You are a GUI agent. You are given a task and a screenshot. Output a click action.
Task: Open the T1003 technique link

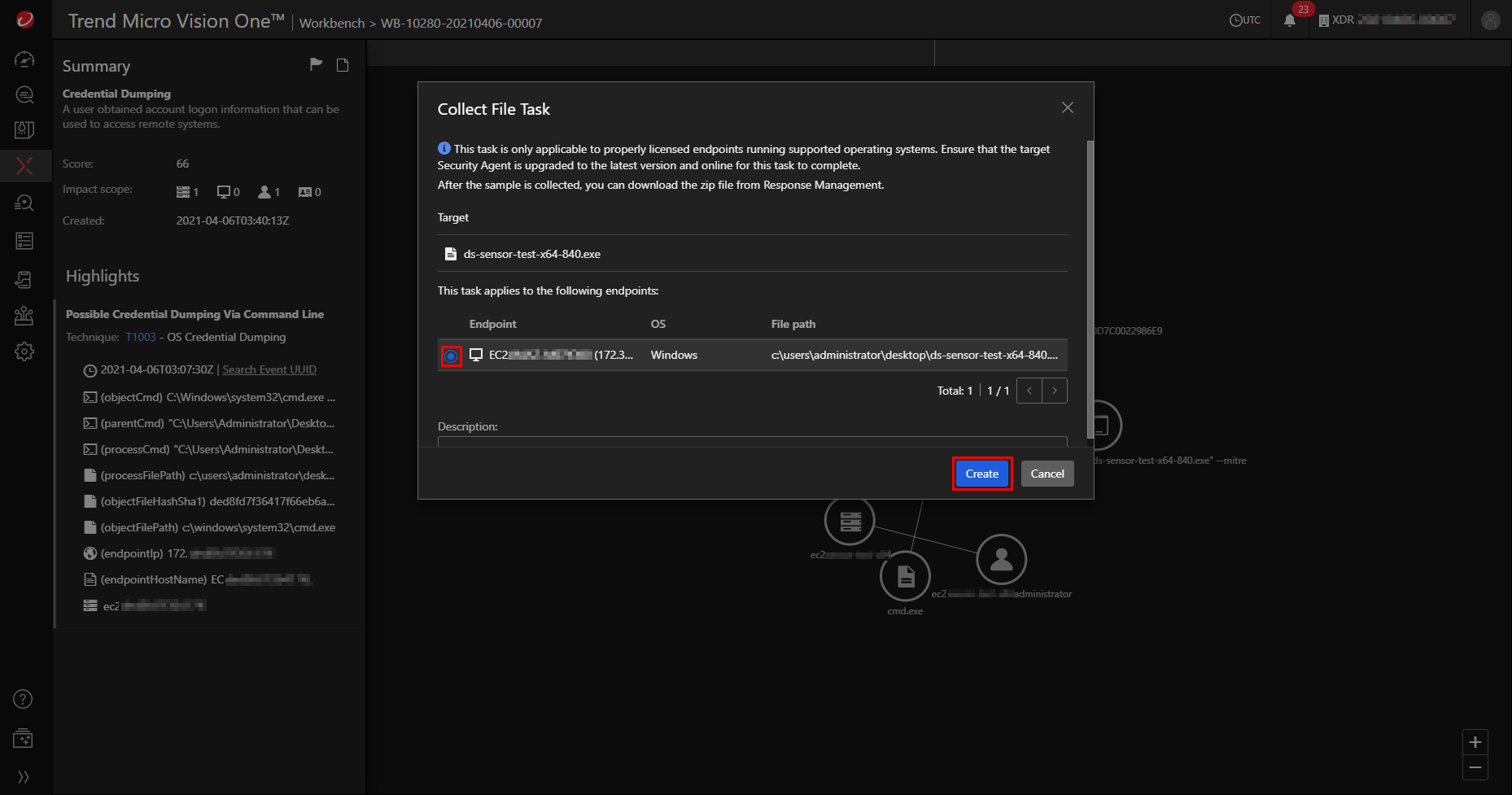coord(140,337)
